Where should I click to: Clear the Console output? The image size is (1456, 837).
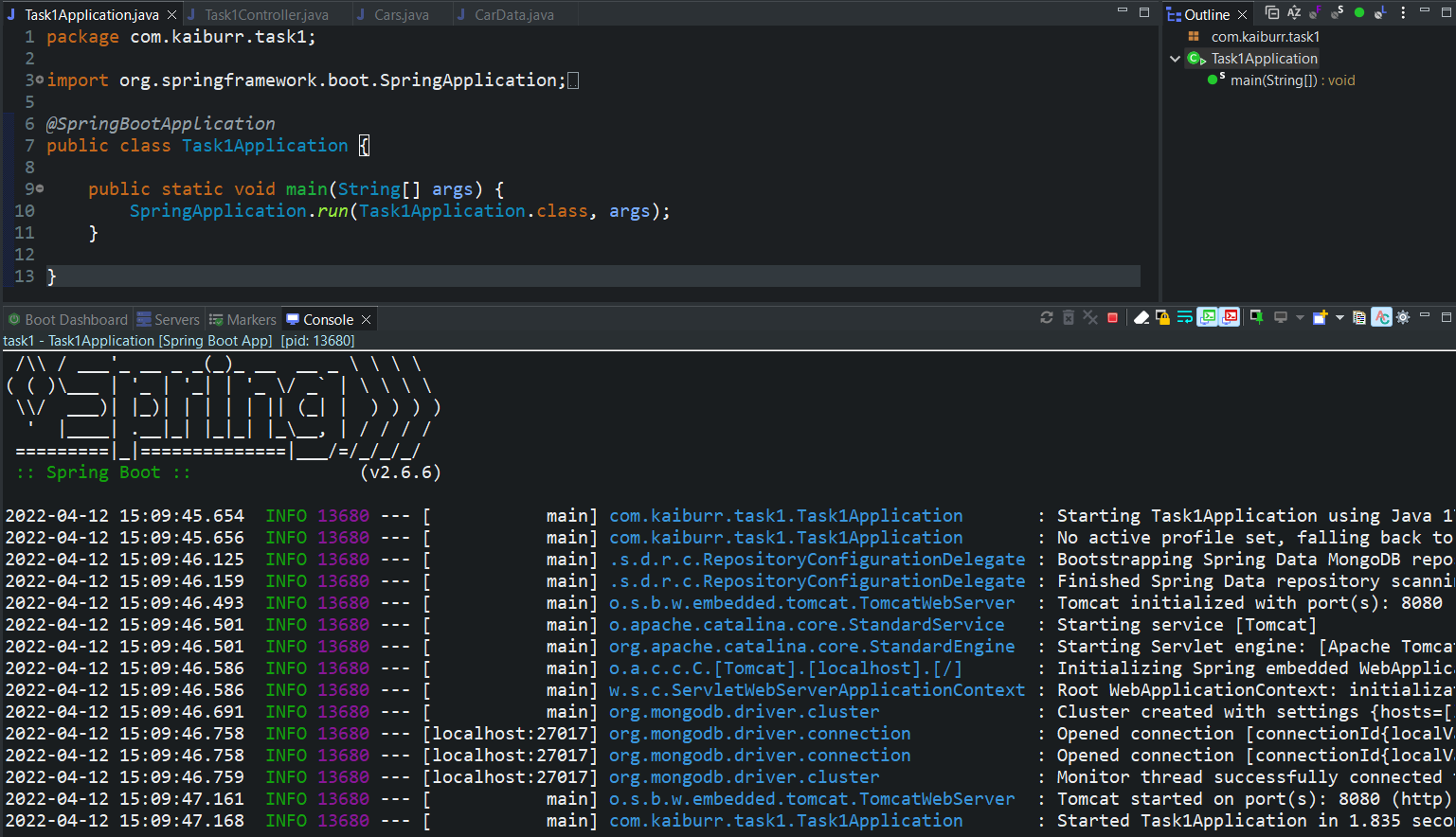click(1141, 319)
